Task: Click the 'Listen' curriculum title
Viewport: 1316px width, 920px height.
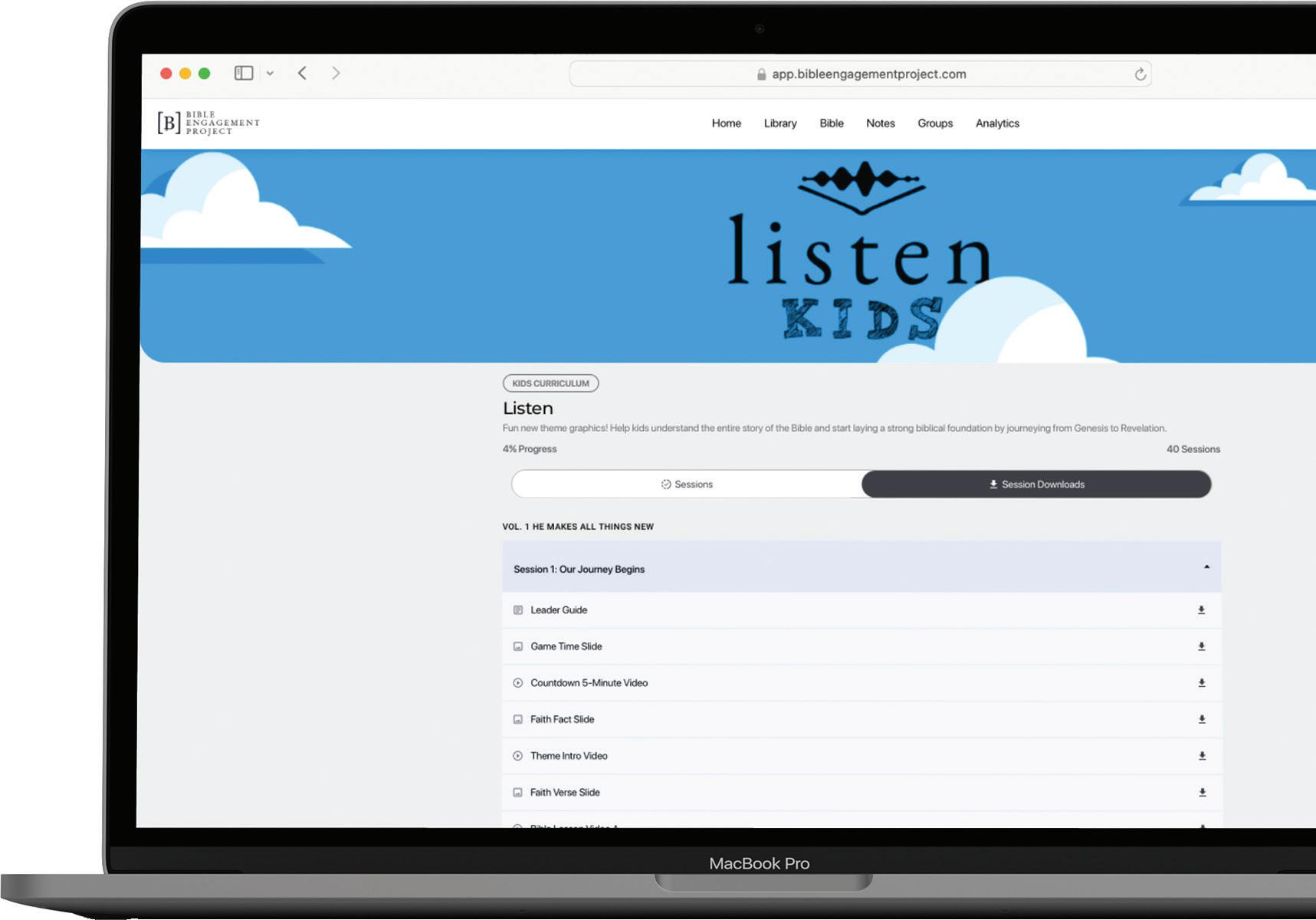Action: [528, 408]
